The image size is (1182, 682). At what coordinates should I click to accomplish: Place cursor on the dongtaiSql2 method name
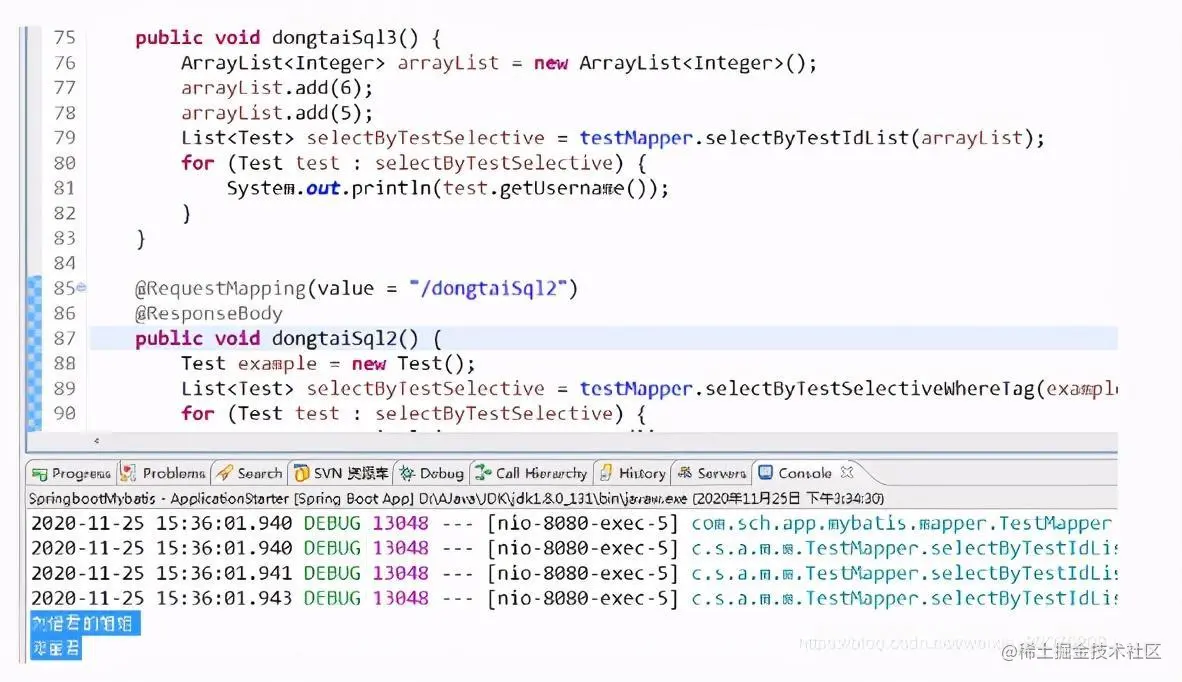tap(335, 337)
